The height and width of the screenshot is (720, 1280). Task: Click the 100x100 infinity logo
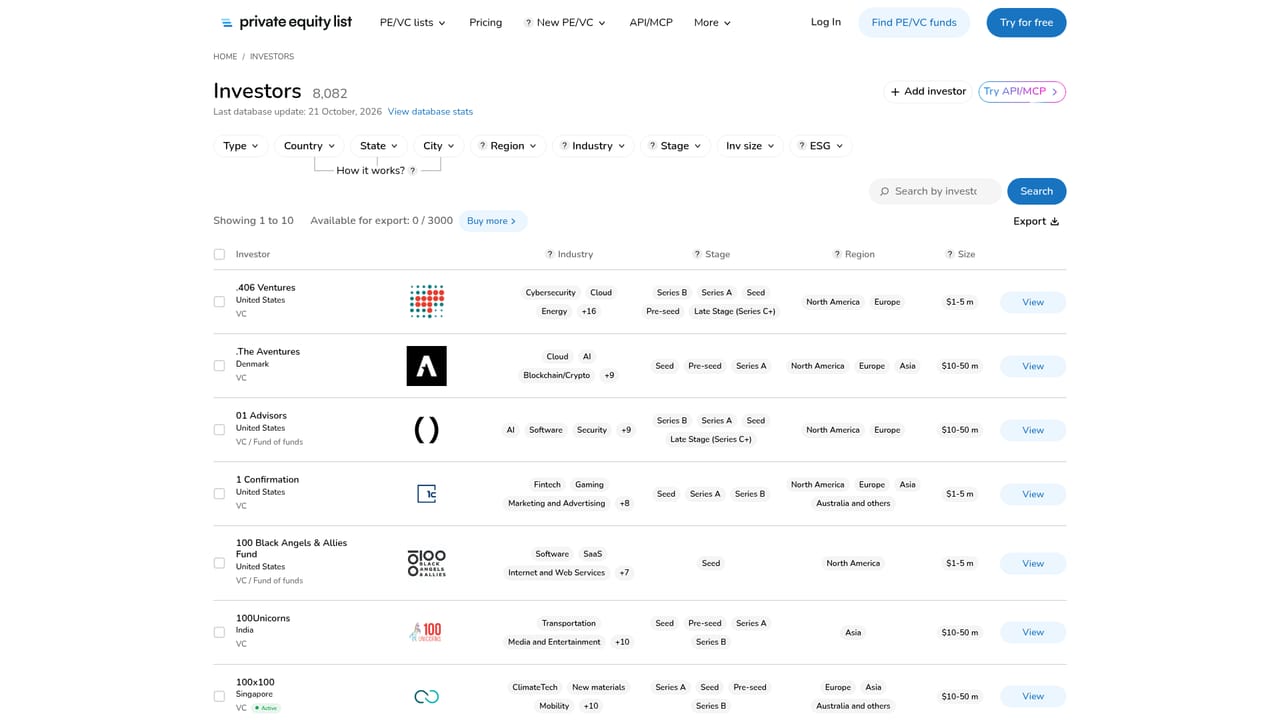426,696
